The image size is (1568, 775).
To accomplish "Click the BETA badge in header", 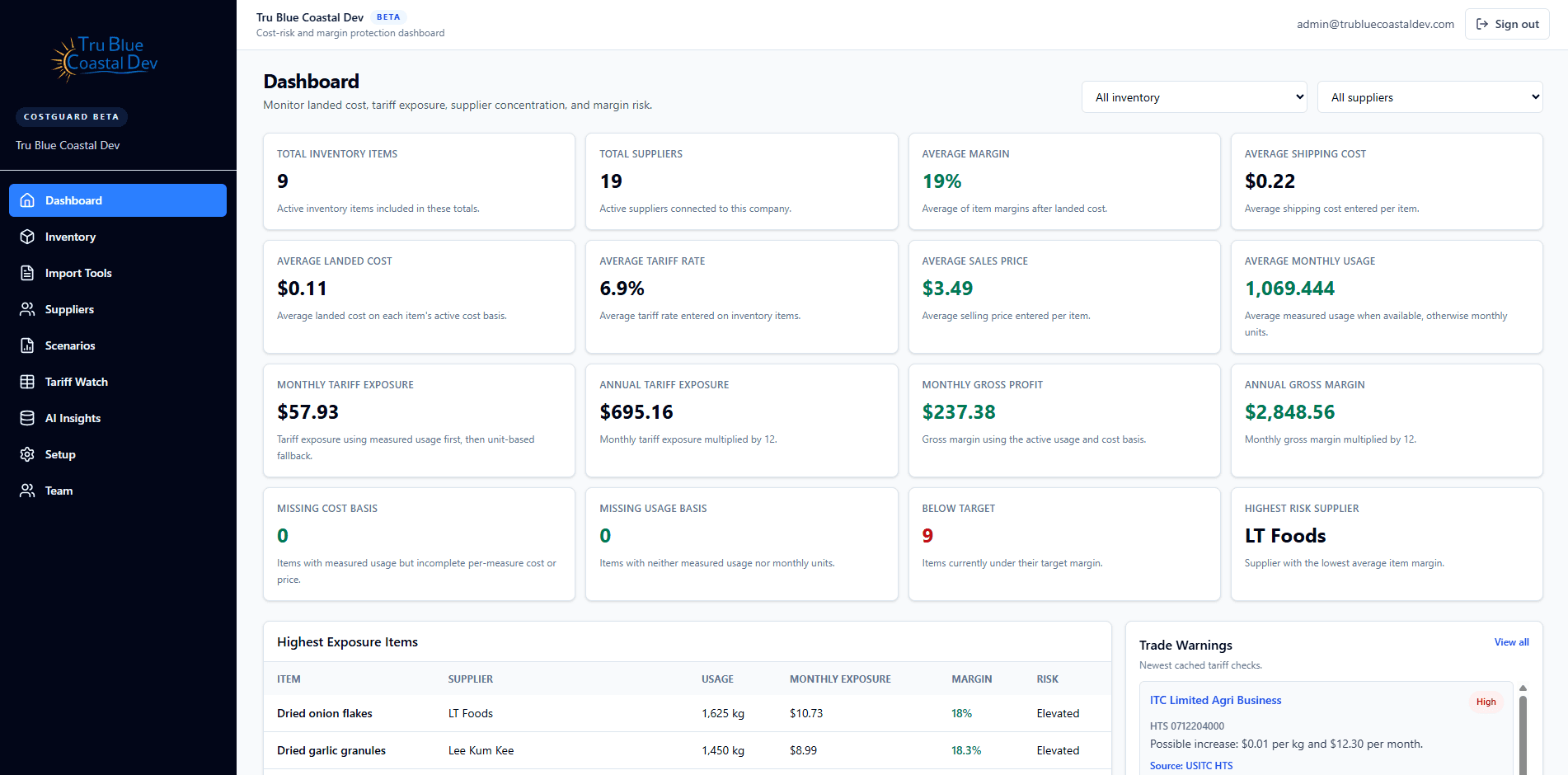I will (388, 16).
